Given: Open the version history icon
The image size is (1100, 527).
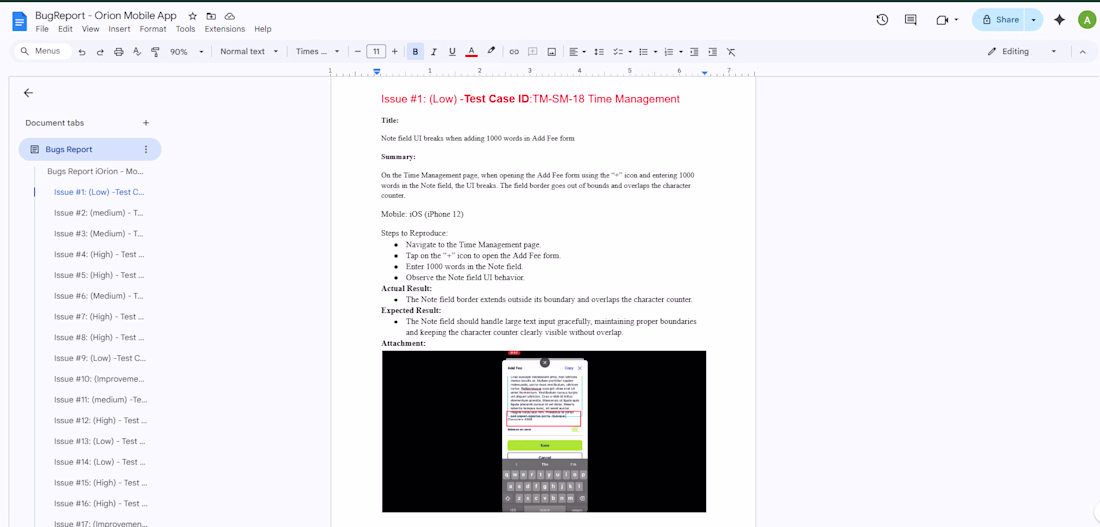Looking at the screenshot, I should (x=883, y=20).
